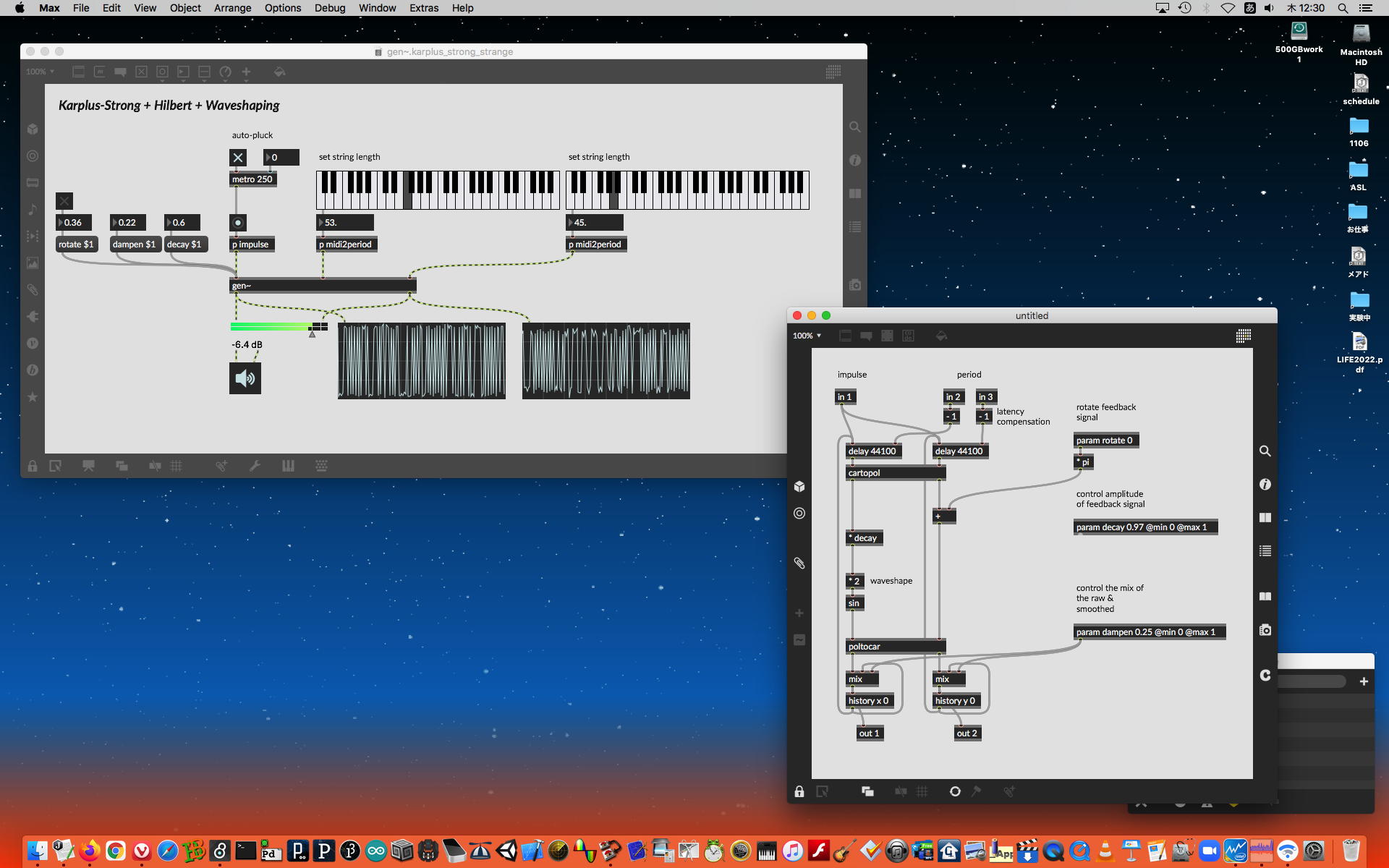1389x868 pixels.
Task: Click the param decay 0.97 object
Action: [1145, 527]
